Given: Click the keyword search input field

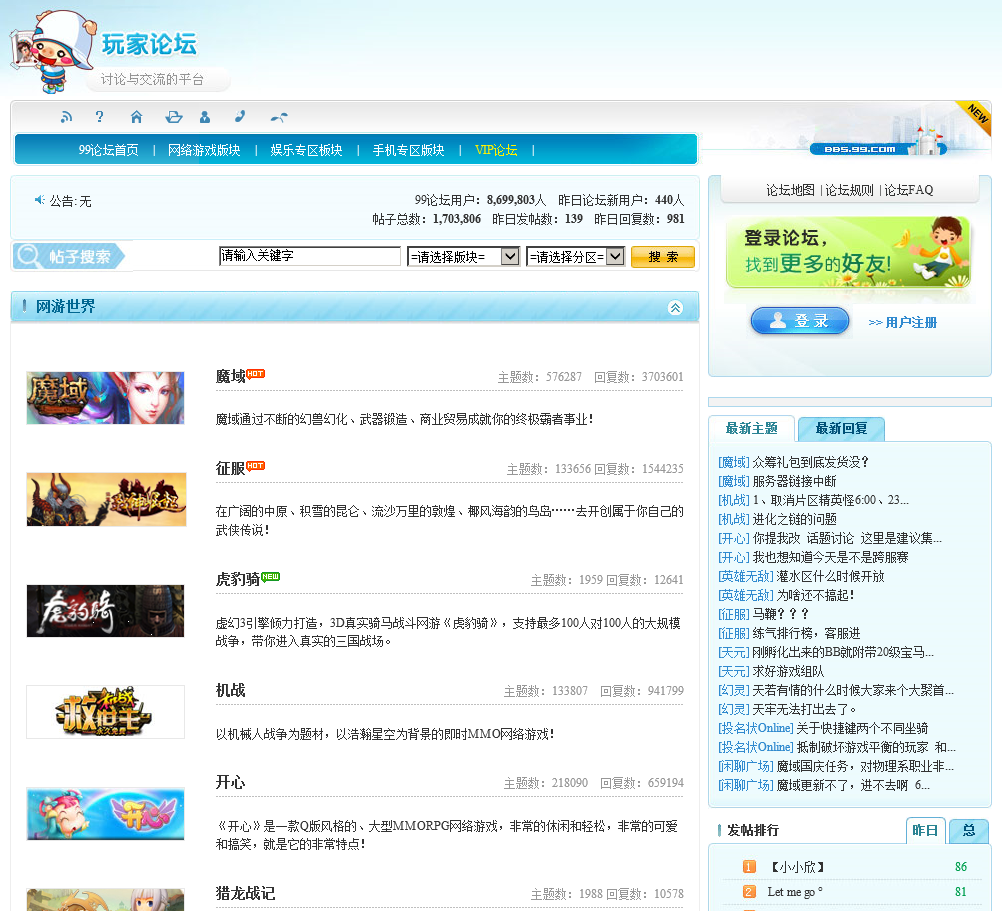Looking at the screenshot, I should click(309, 256).
